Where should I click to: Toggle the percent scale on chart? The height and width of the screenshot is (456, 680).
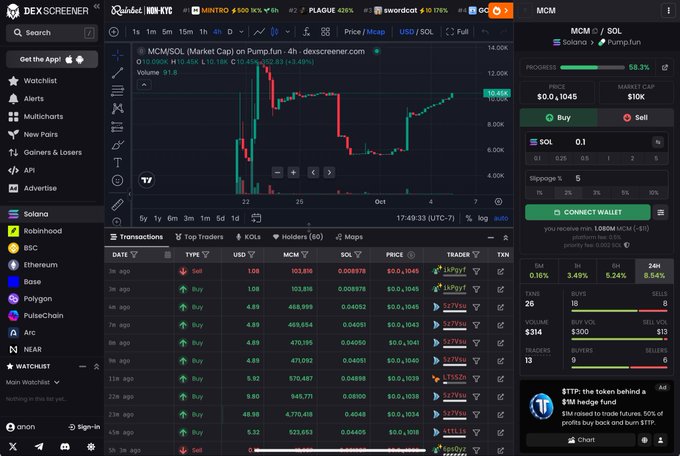tap(468, 218)
